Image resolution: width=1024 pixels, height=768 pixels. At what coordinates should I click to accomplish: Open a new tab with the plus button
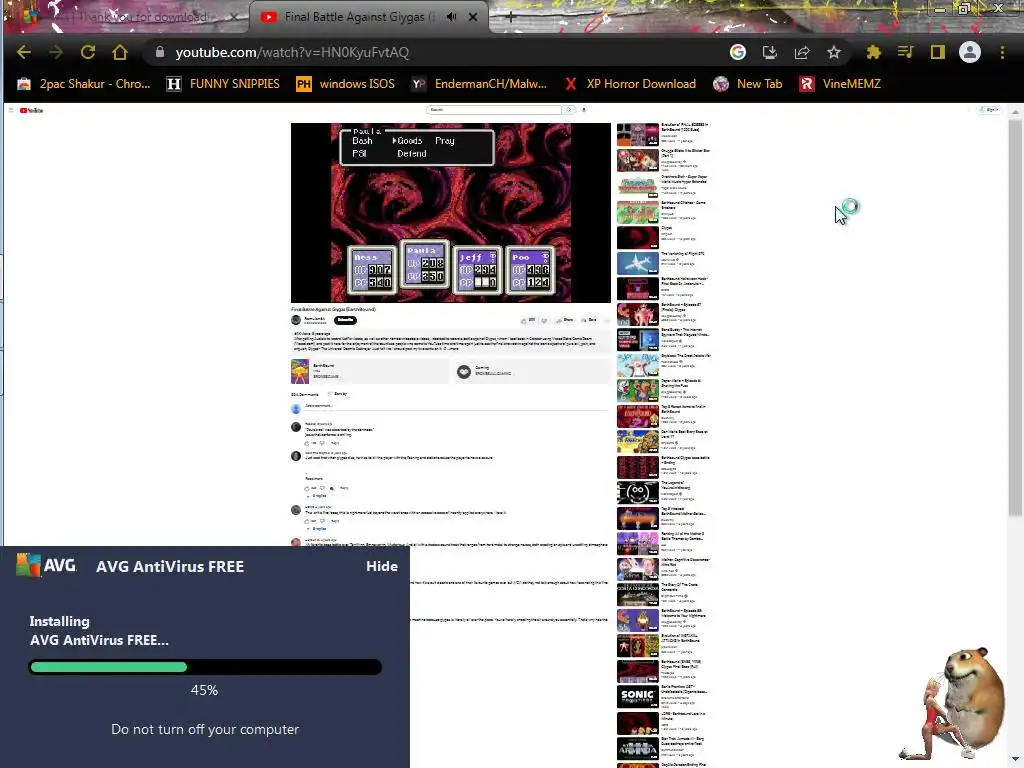(x=511, y=18)
